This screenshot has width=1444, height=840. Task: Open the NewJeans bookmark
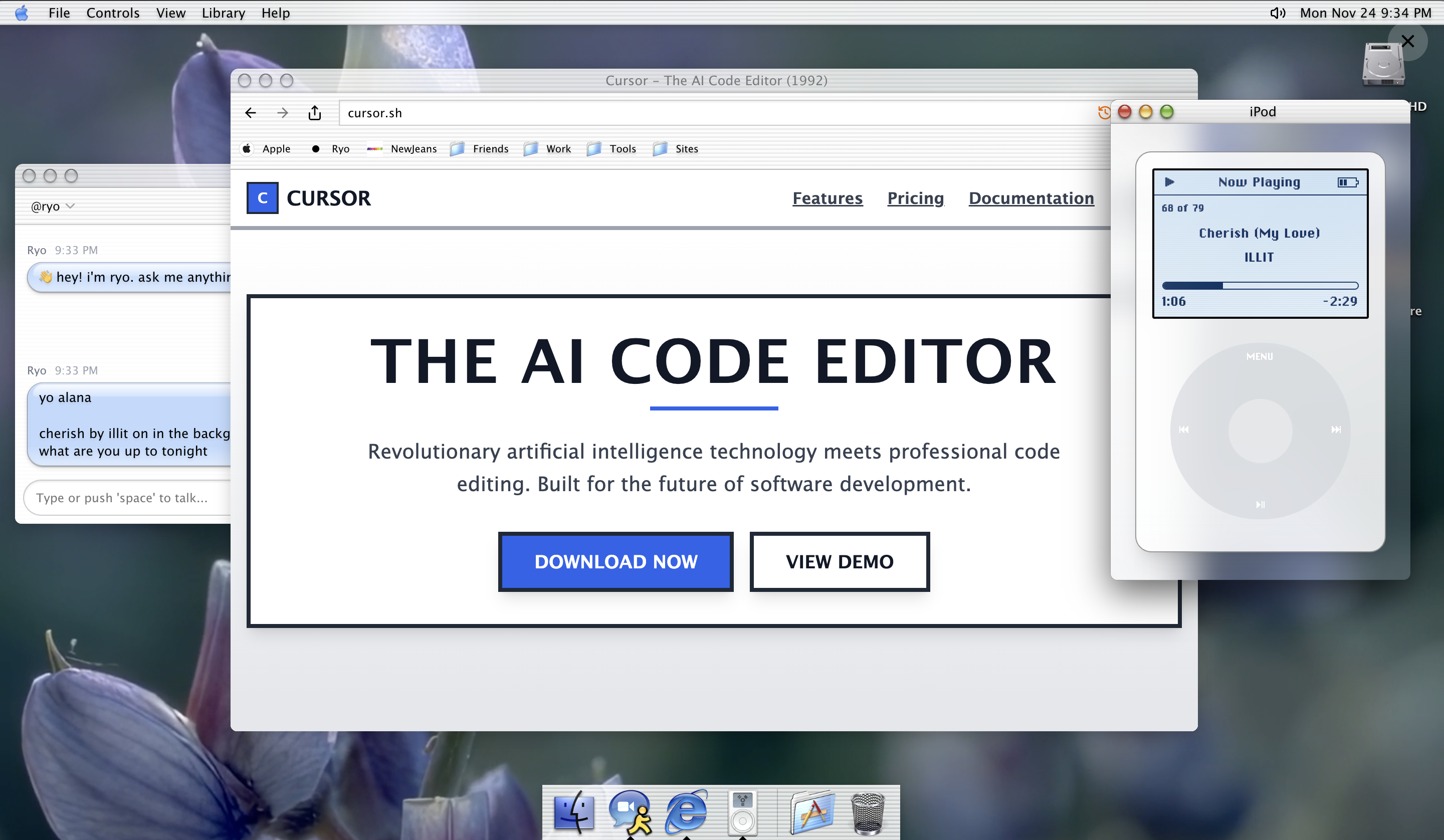click(401, 149)
